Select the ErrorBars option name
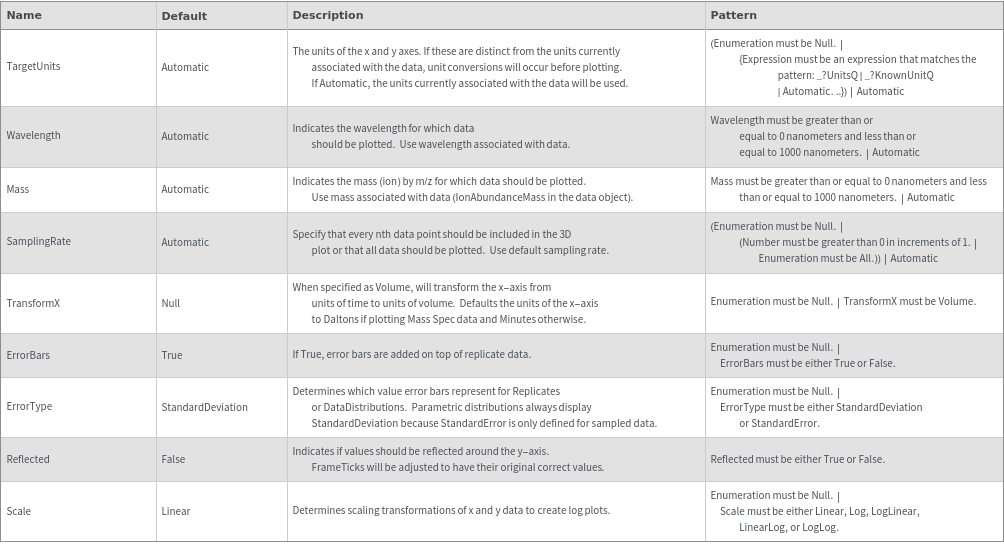Viewport: 1004px width, 544px height. 28,355
